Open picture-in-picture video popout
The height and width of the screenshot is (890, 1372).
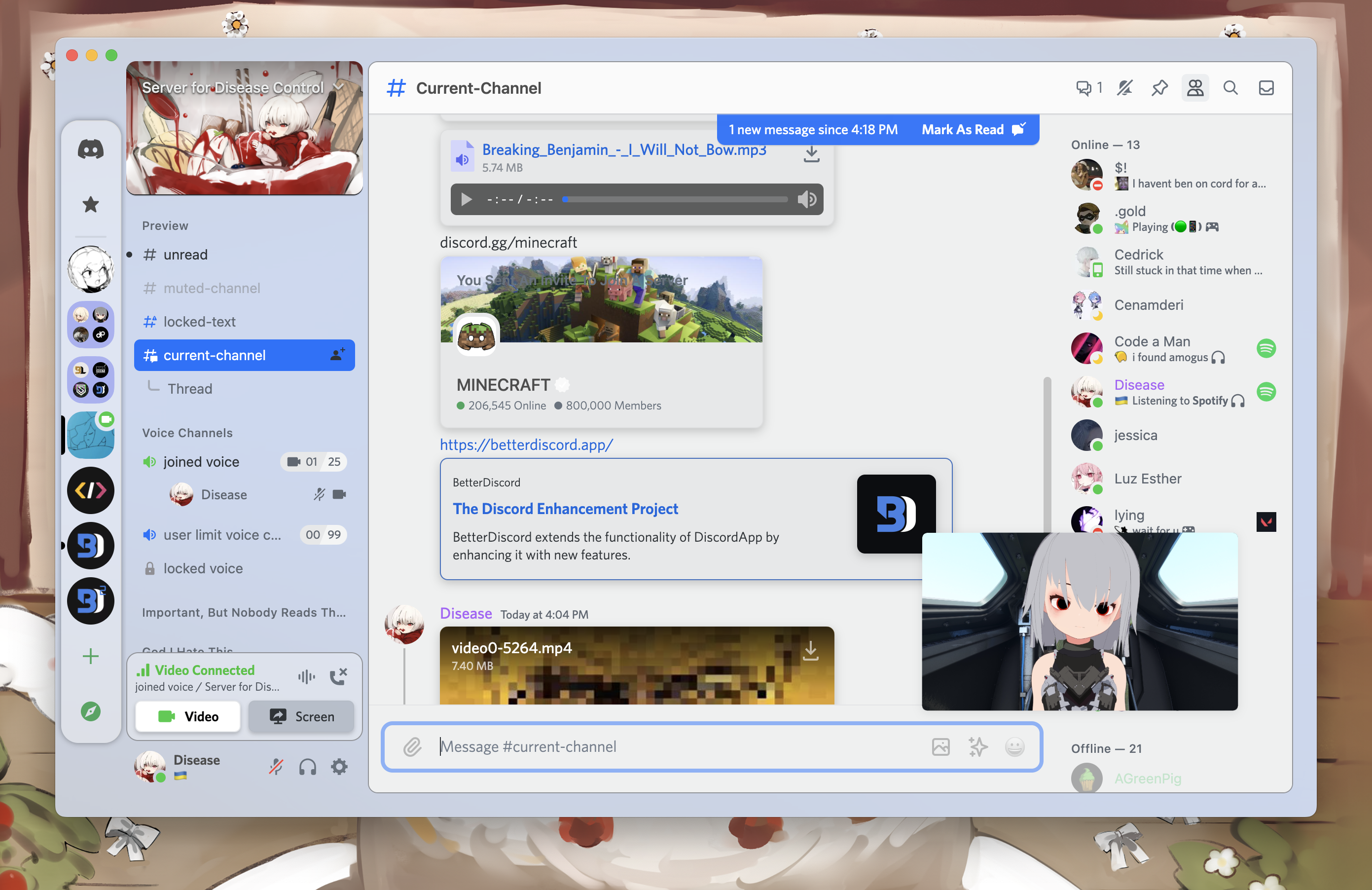point(1080,621)
